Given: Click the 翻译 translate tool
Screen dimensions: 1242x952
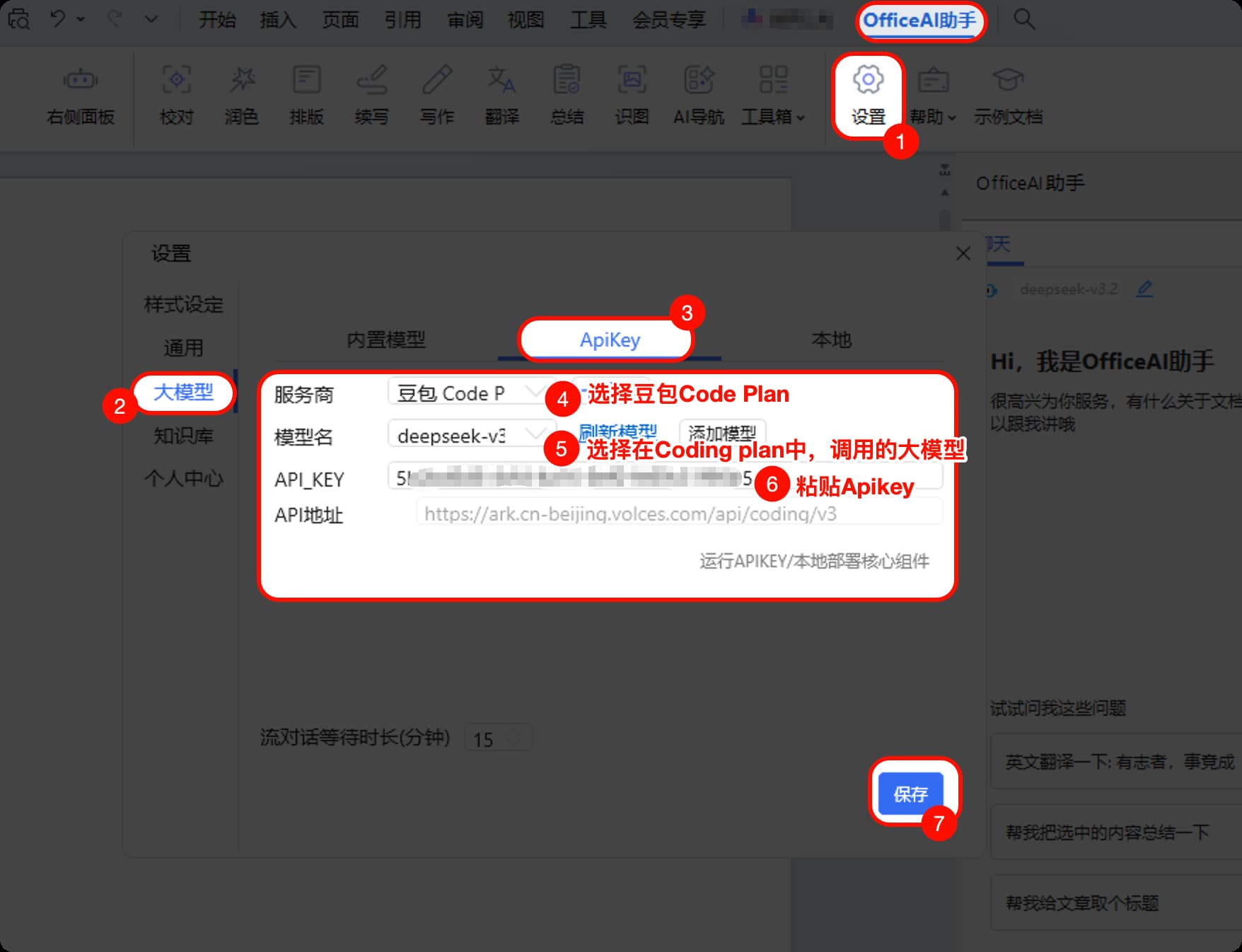Looking at the screenshot, I should tap(502, 95).
